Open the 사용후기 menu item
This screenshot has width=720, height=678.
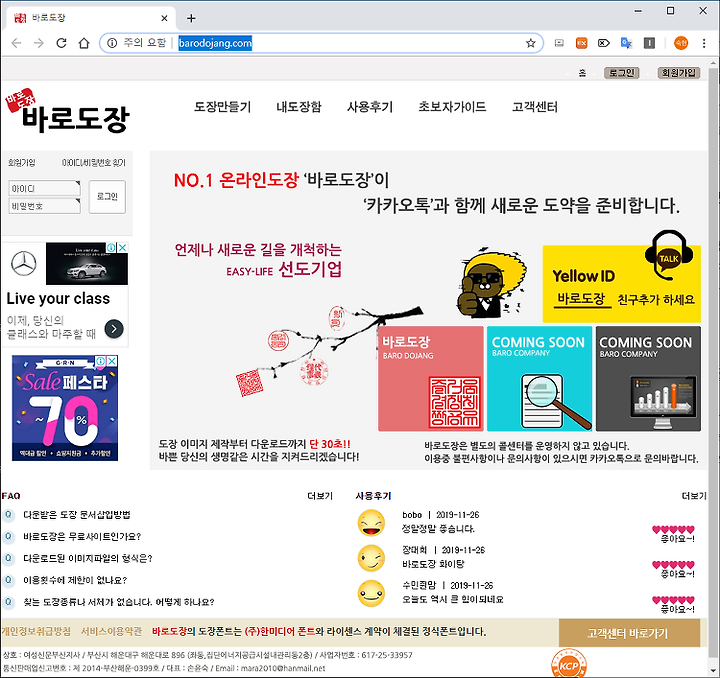[370, 107]
